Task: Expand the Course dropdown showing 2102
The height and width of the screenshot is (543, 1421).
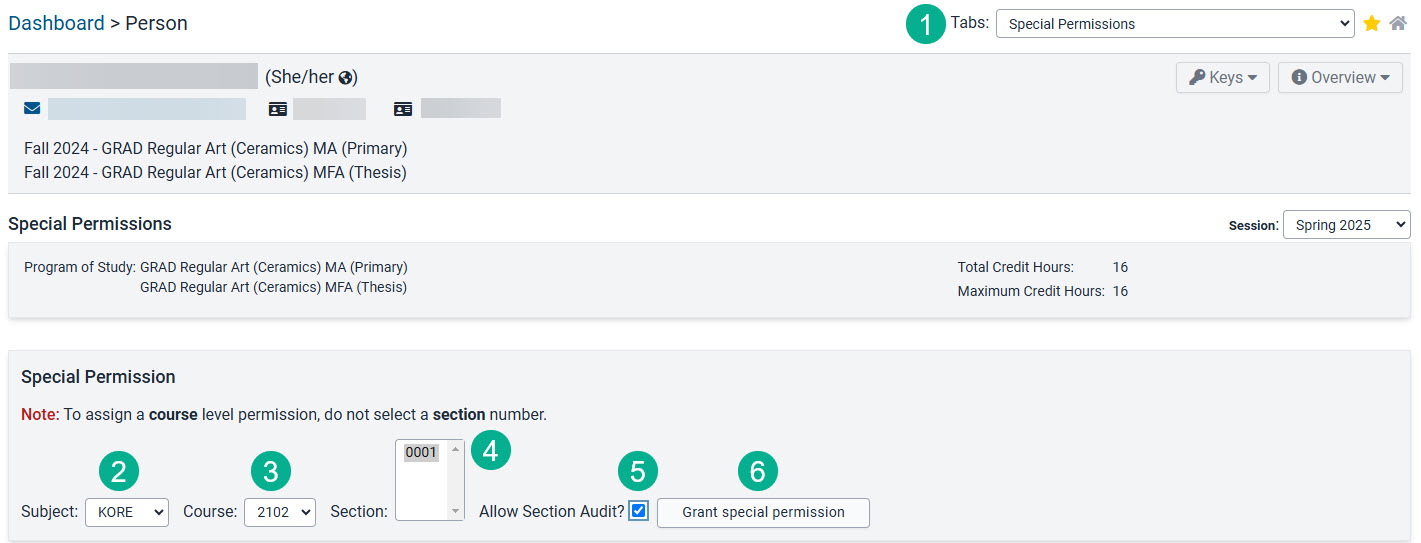Action: click(x=280, y=512)
